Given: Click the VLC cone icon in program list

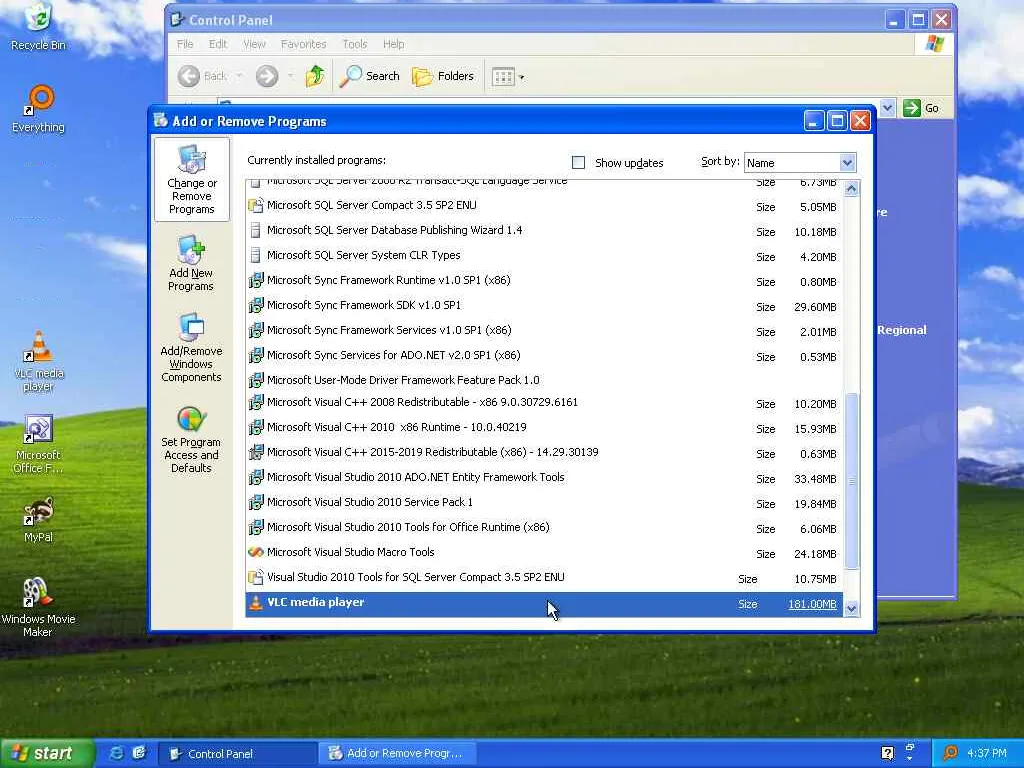Looking at the screenshot, I should point(256,603).
